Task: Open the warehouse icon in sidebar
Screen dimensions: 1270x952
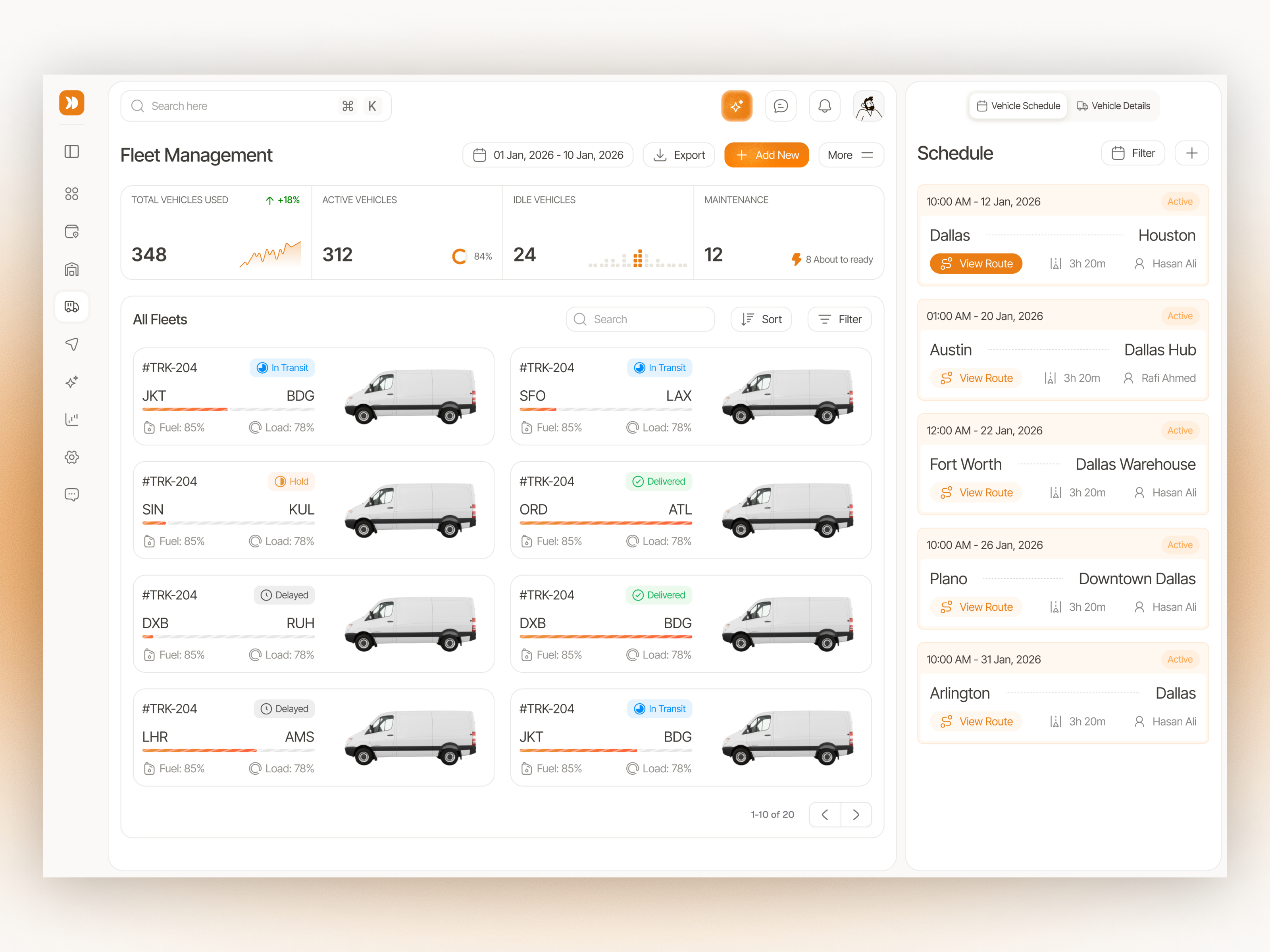Action: (72, 269)
